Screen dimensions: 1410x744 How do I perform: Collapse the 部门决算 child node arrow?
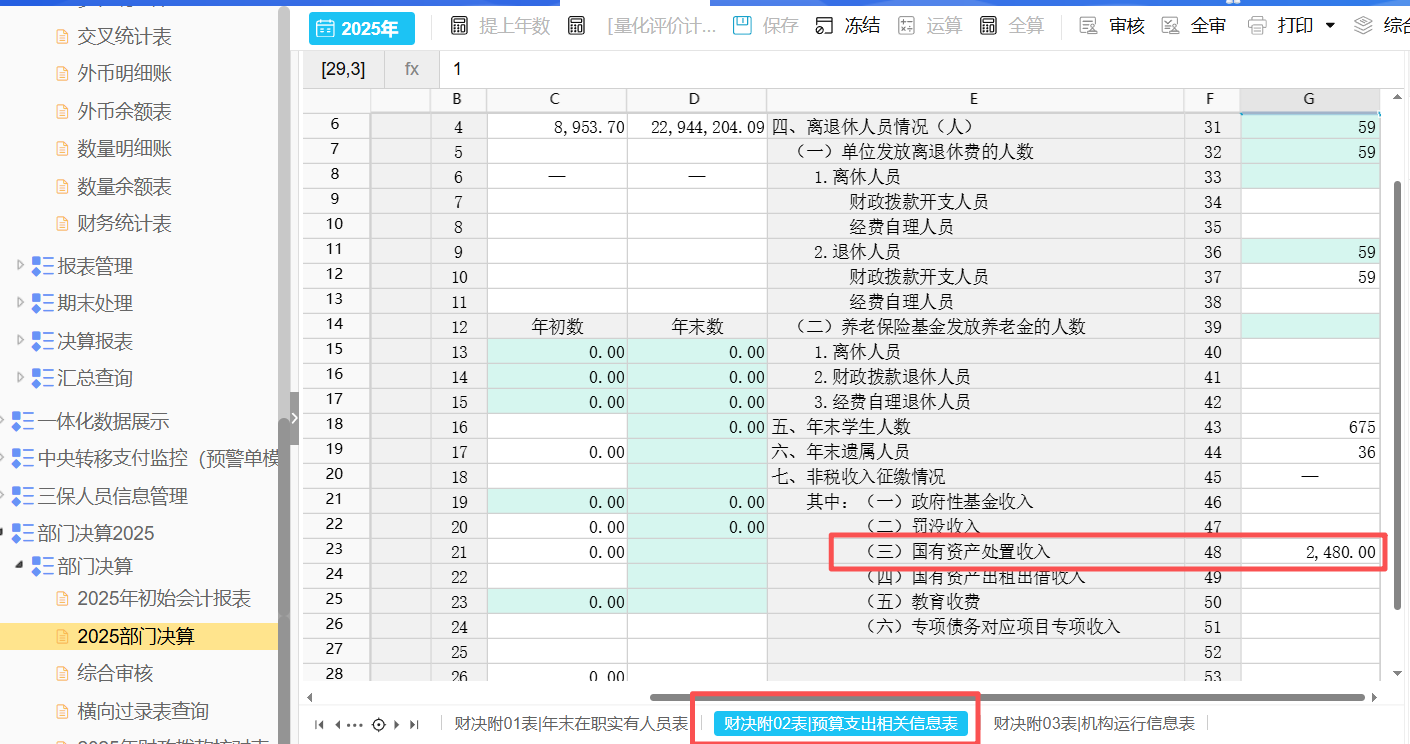point(20,566)
